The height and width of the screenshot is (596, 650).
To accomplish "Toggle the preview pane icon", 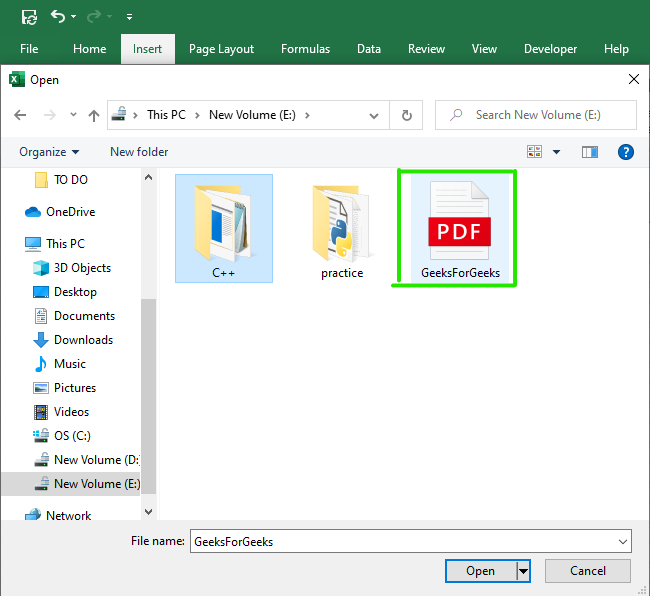I will pos(589,152).
